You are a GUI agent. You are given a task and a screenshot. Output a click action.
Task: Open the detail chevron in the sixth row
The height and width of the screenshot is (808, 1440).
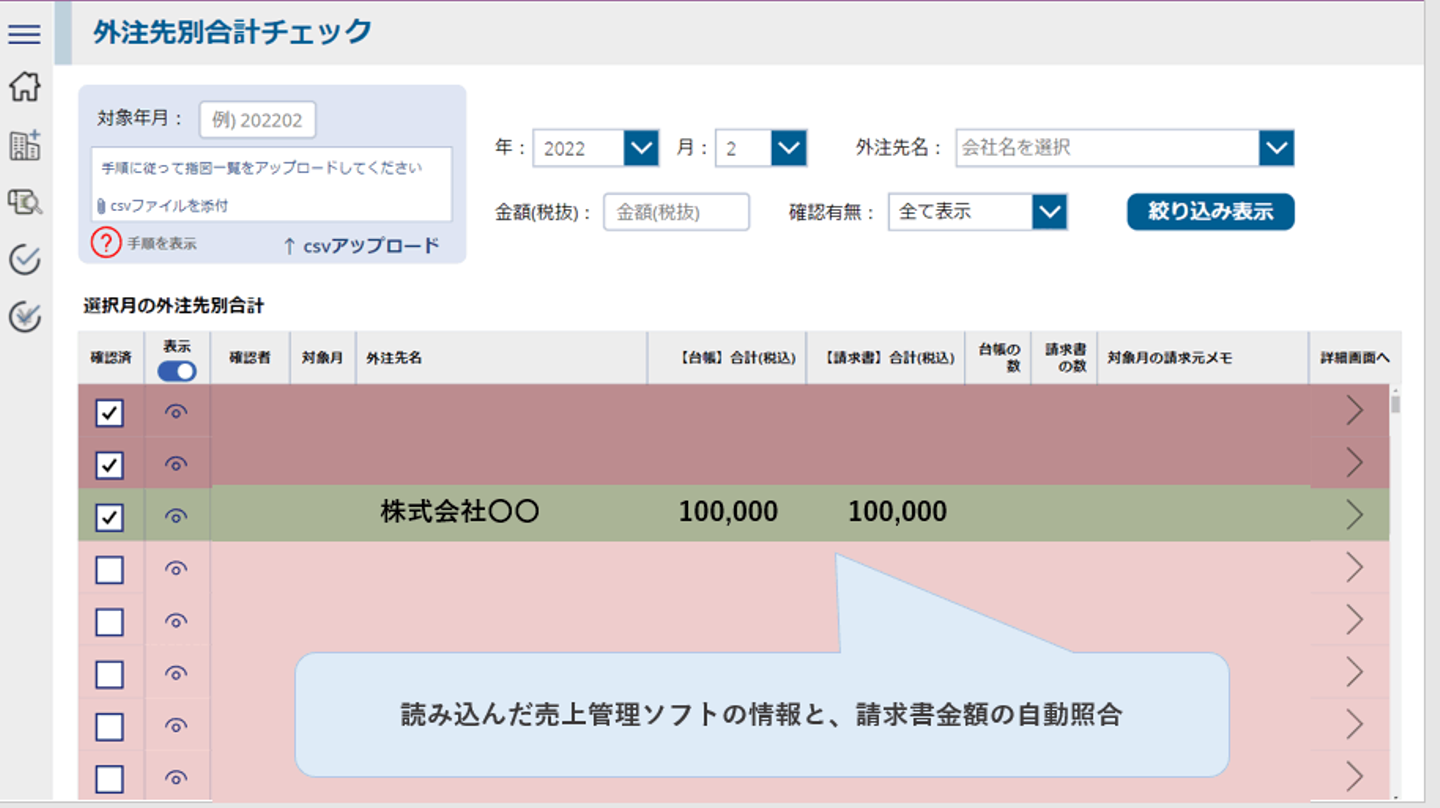(x=1355, y=672)
